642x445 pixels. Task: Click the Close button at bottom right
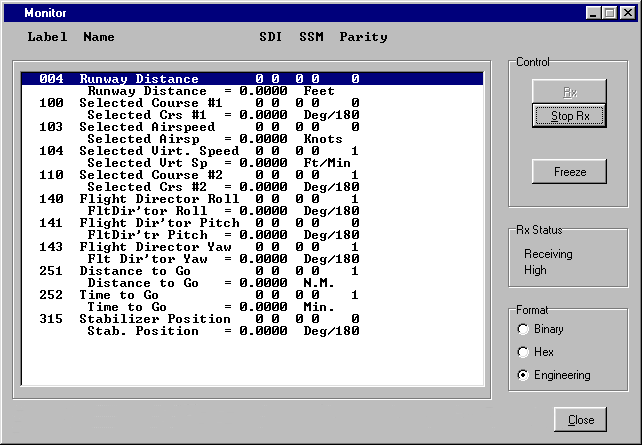(x=580, y=420)
